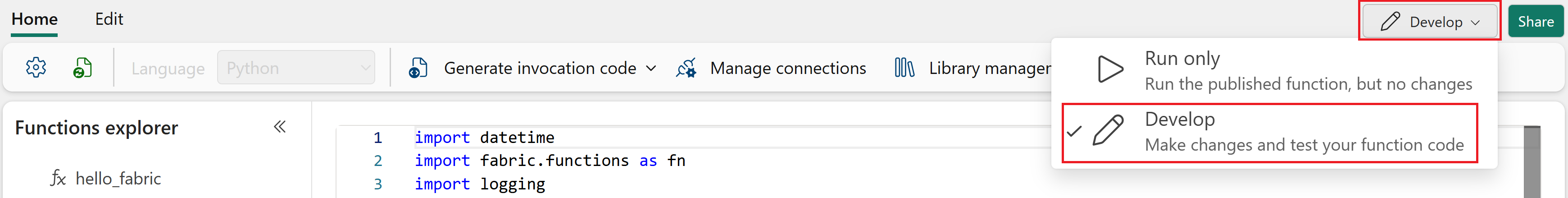Click the refresh document icon in toolbar
This screenshot has width=1568, height=198.
pos(82,68)
